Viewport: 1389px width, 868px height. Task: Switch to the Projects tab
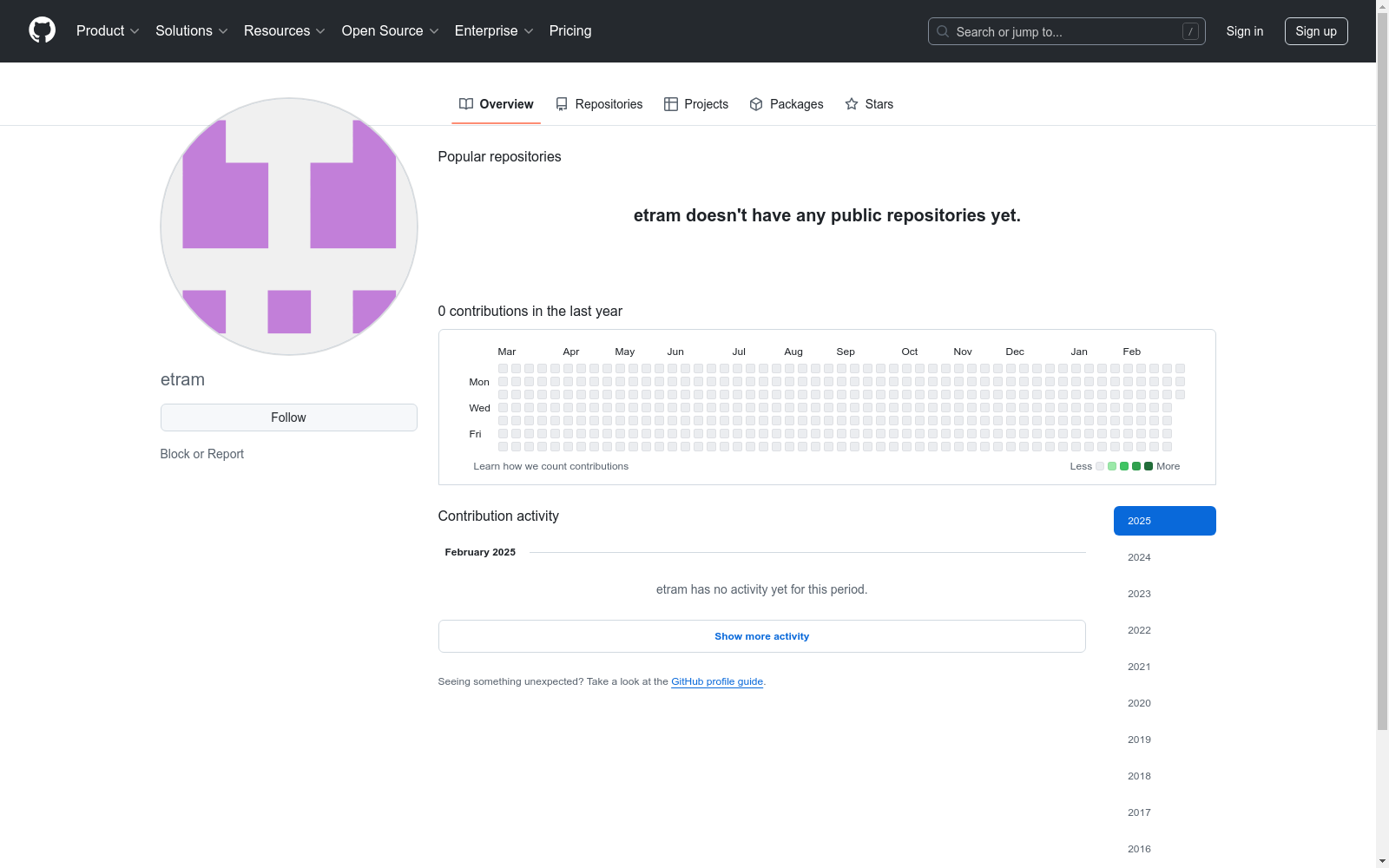(x=696, y=104)
